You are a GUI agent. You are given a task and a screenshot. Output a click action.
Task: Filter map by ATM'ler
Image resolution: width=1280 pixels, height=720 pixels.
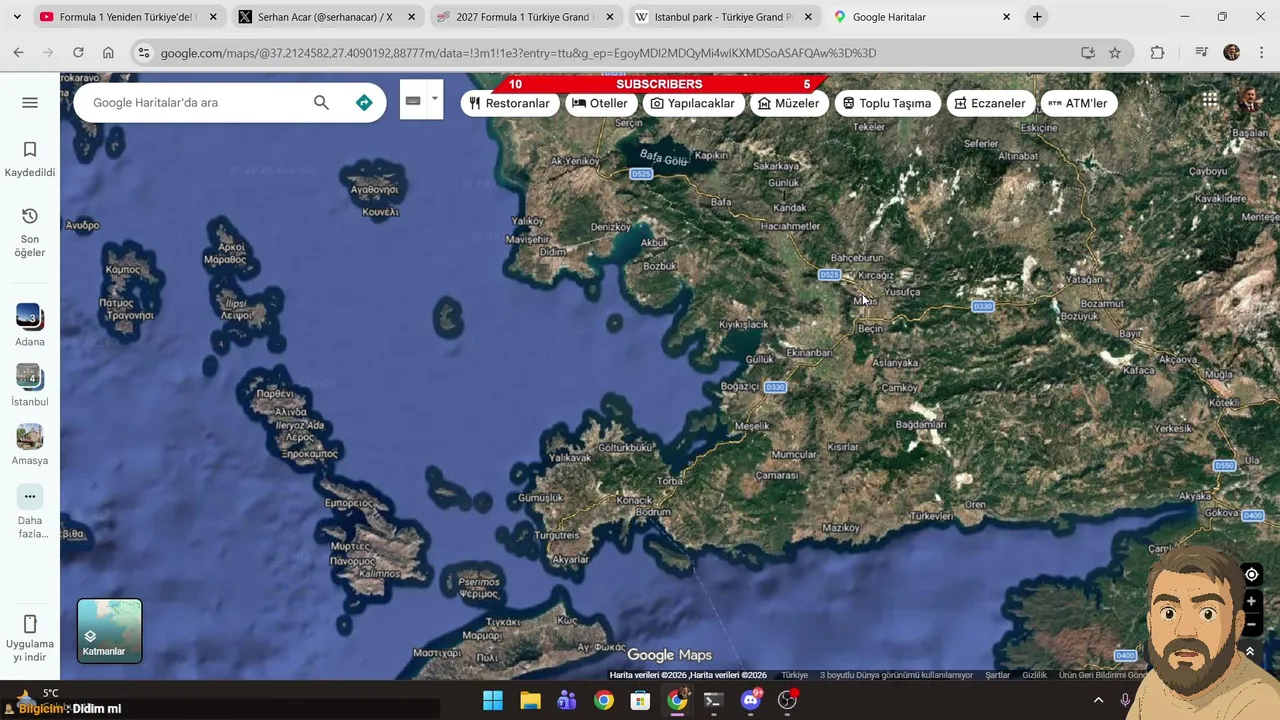tap(1078, 103)
